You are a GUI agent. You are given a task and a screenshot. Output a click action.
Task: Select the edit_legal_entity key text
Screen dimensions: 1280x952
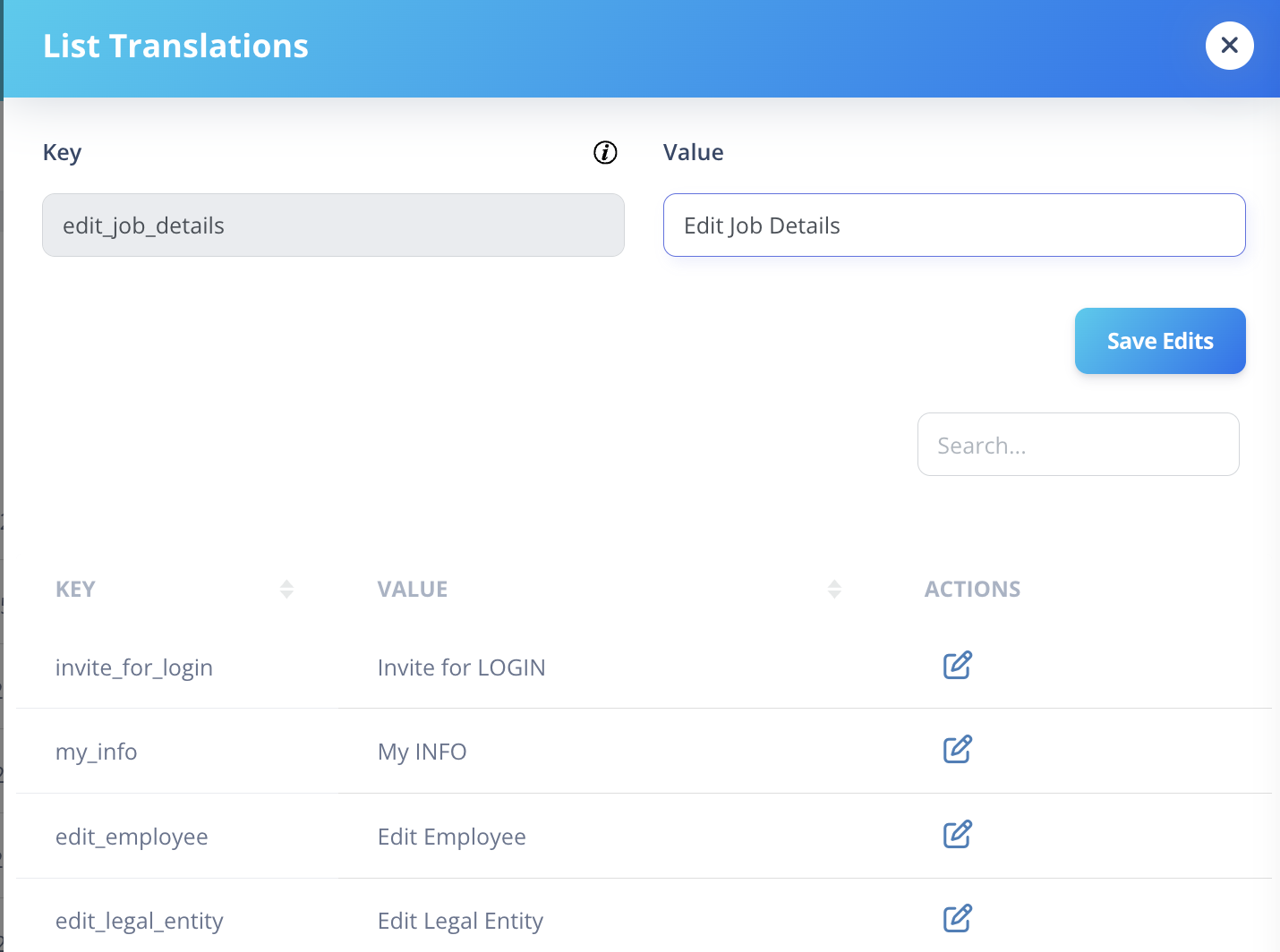pos(140,922)
